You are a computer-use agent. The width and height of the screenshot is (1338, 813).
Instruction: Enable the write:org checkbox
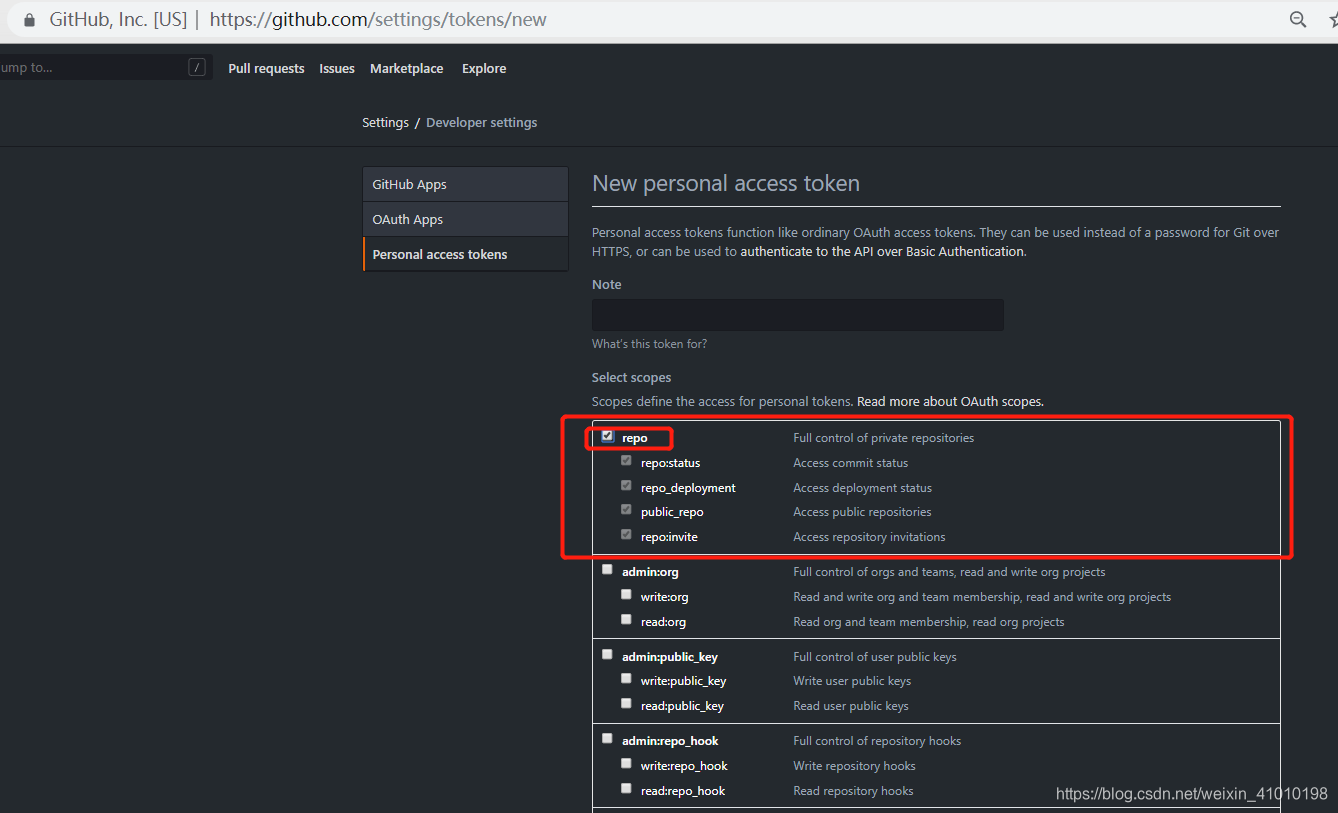click(626, 595)
